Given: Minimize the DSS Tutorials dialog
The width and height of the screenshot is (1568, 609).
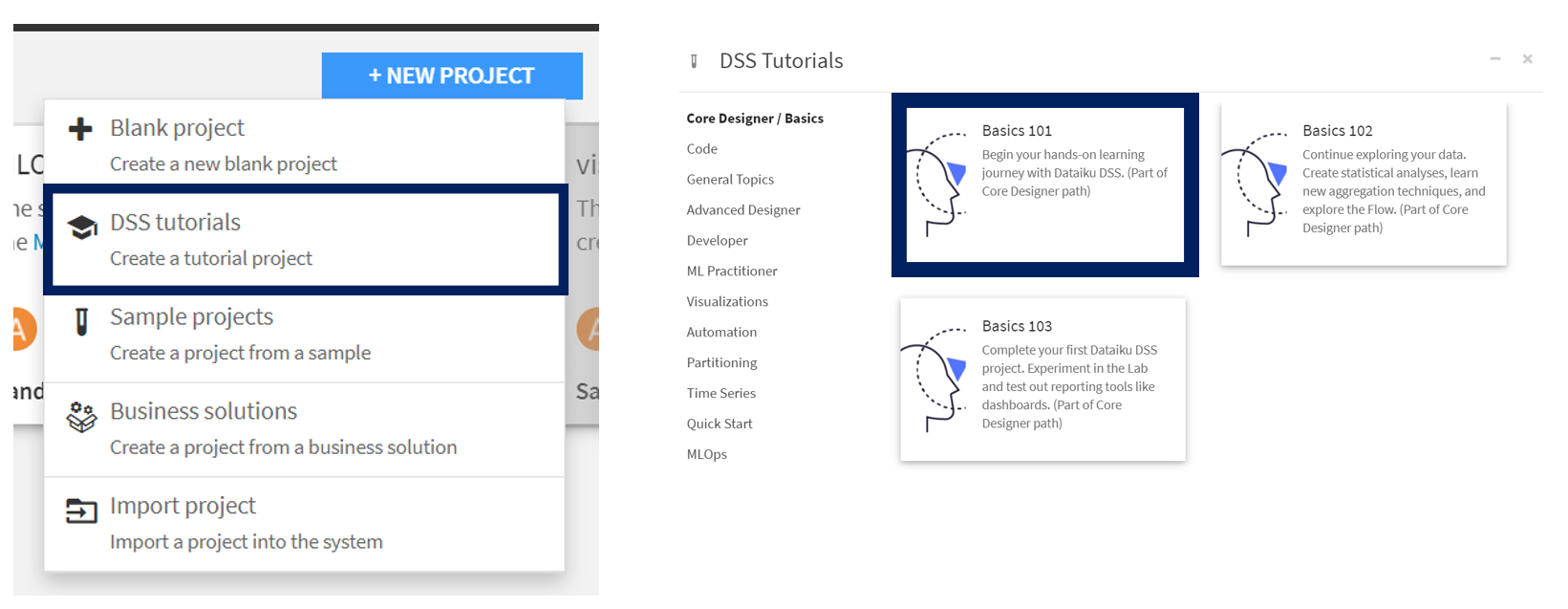Looking at the screenshot, I should pyautogui.click(x=1495, y=59).
